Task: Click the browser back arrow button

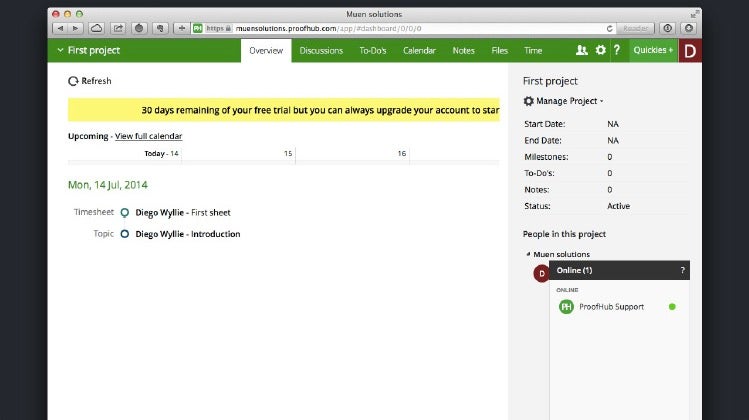Action: click(60, 29)
